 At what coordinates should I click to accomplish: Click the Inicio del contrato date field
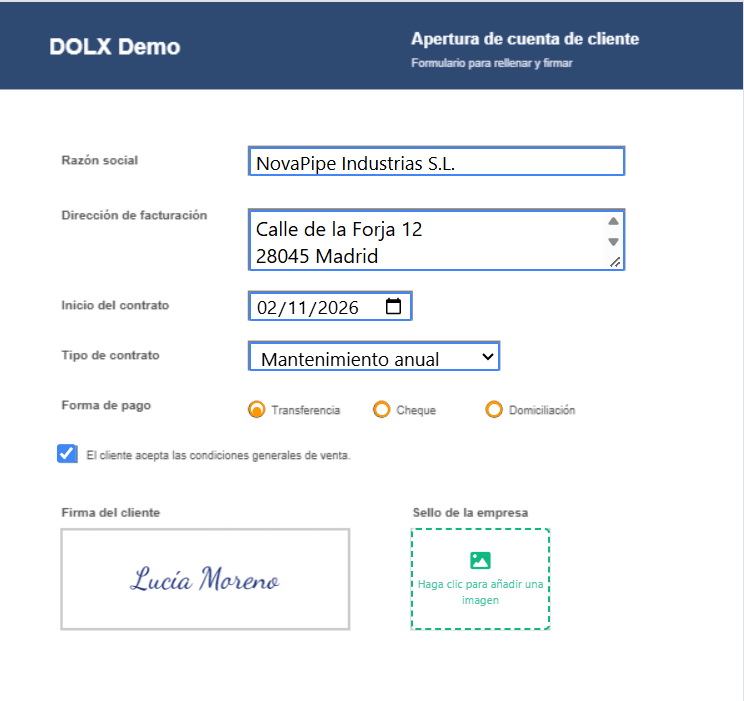coord(330,307)
